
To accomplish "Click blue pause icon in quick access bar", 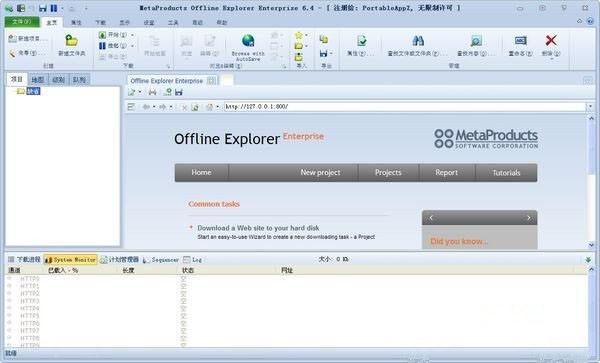I will pyautogui.click(x=54, y=8).
